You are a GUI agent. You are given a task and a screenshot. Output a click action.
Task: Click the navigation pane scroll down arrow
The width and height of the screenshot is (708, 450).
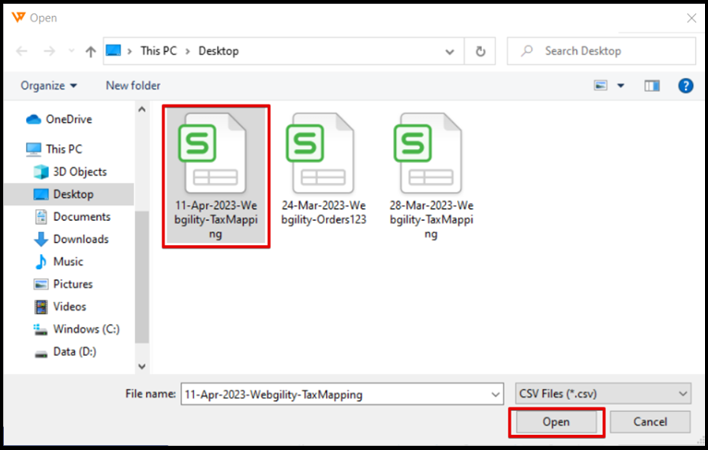tap(142, 367)
